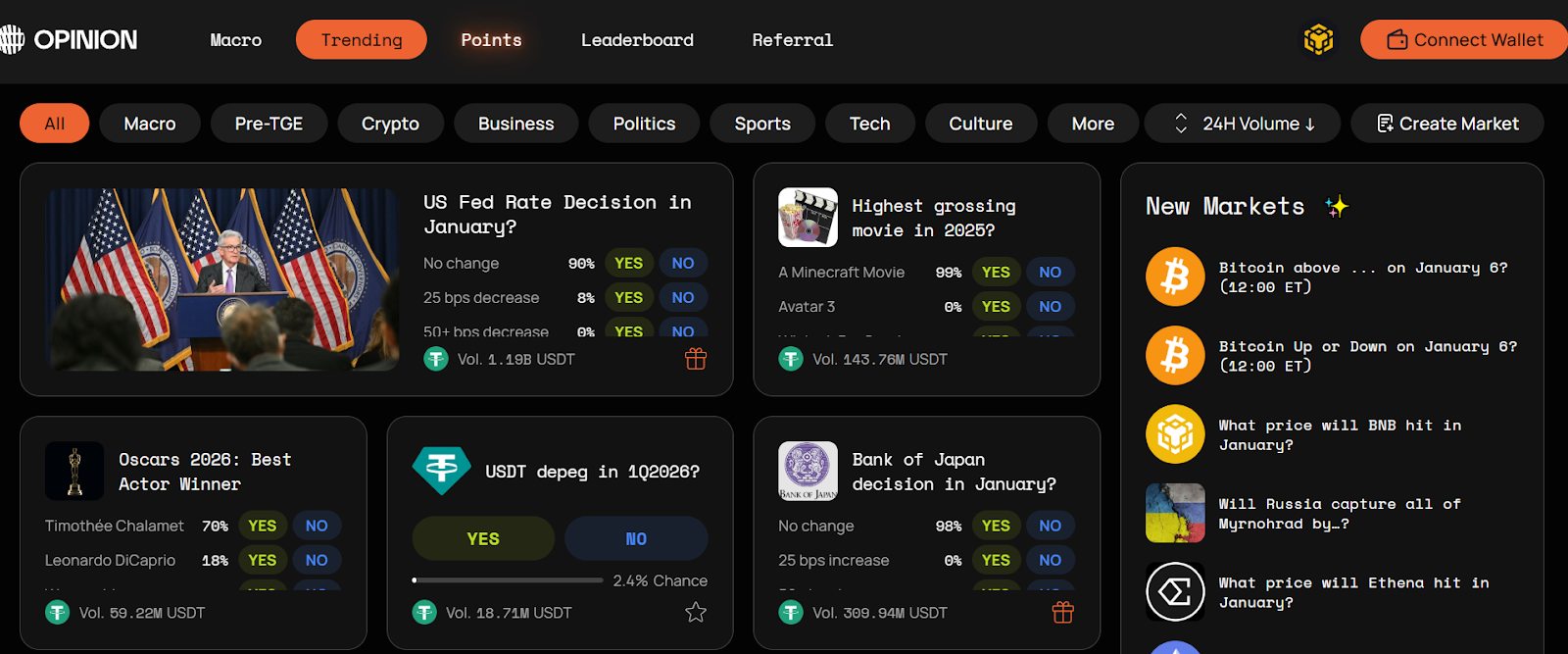Screen dimensions: 1568x654
Task: Open Bitcoin above on January 6 market icon
Action: coord(1175,277)
